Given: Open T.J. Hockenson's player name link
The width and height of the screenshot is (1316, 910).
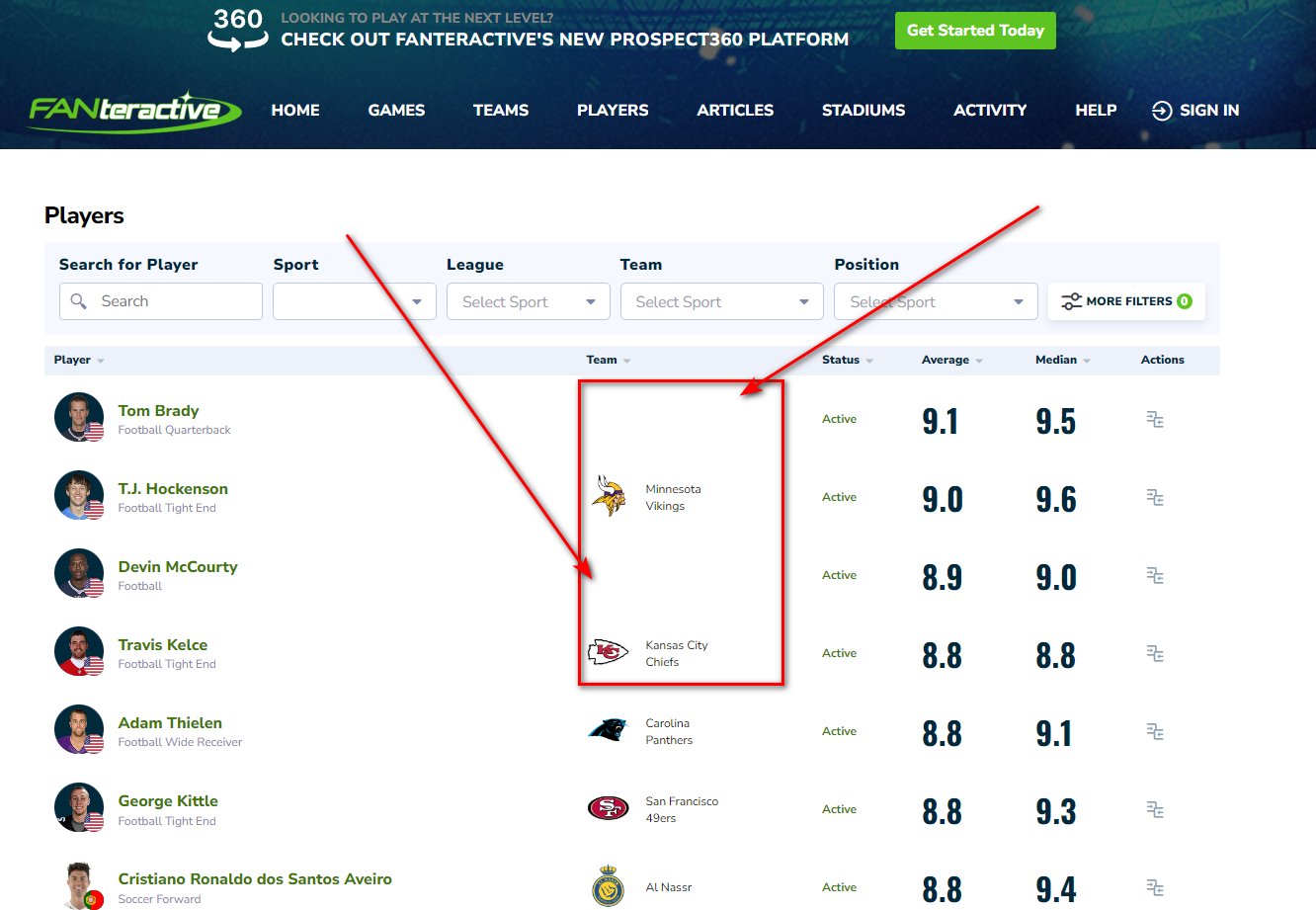Looking at the screenshot, I should [x=173, y=489].
